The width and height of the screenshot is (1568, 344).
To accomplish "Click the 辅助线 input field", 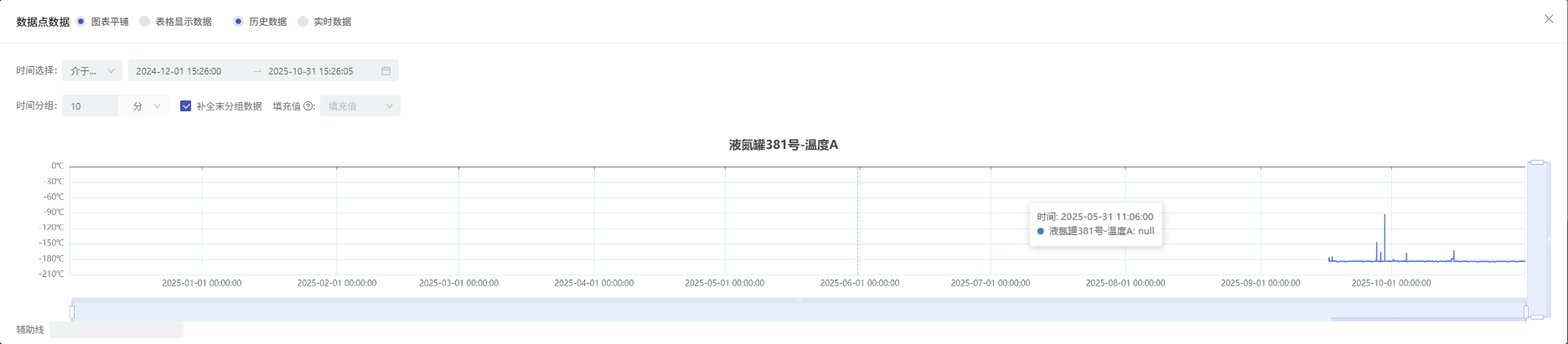I will point(116,330).
